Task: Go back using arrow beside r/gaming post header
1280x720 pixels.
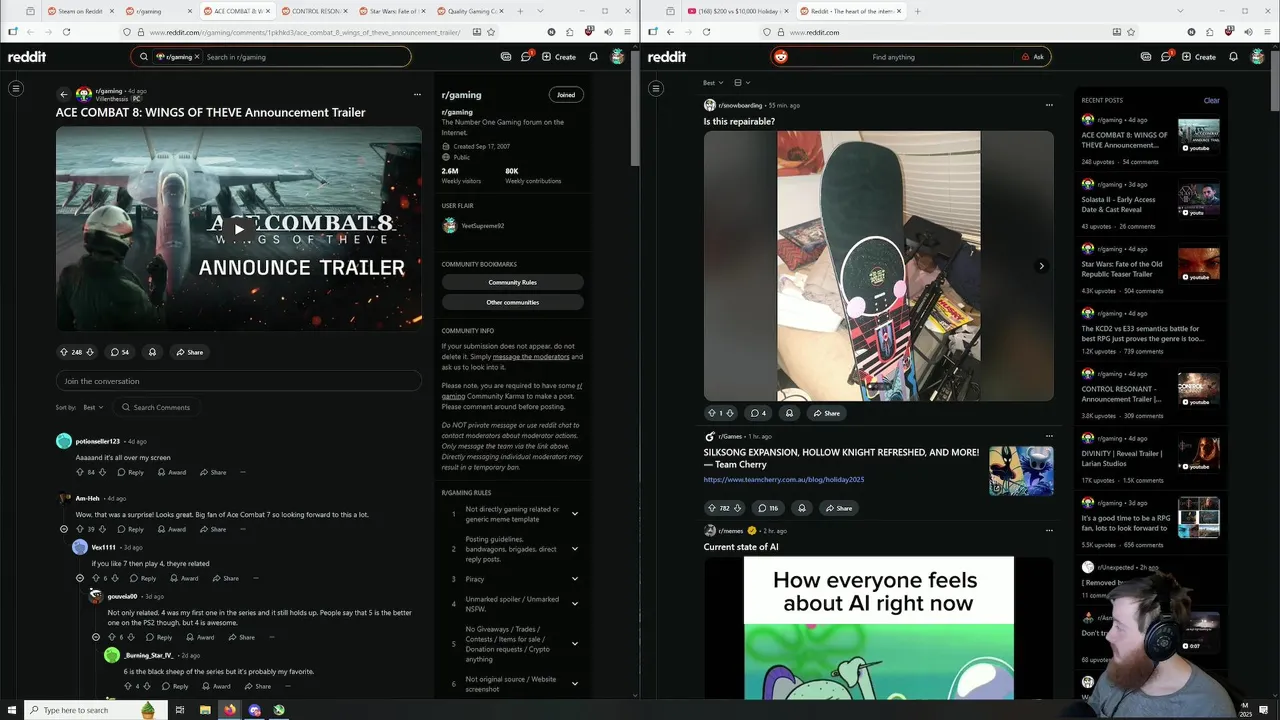Action: pos(64,94)
